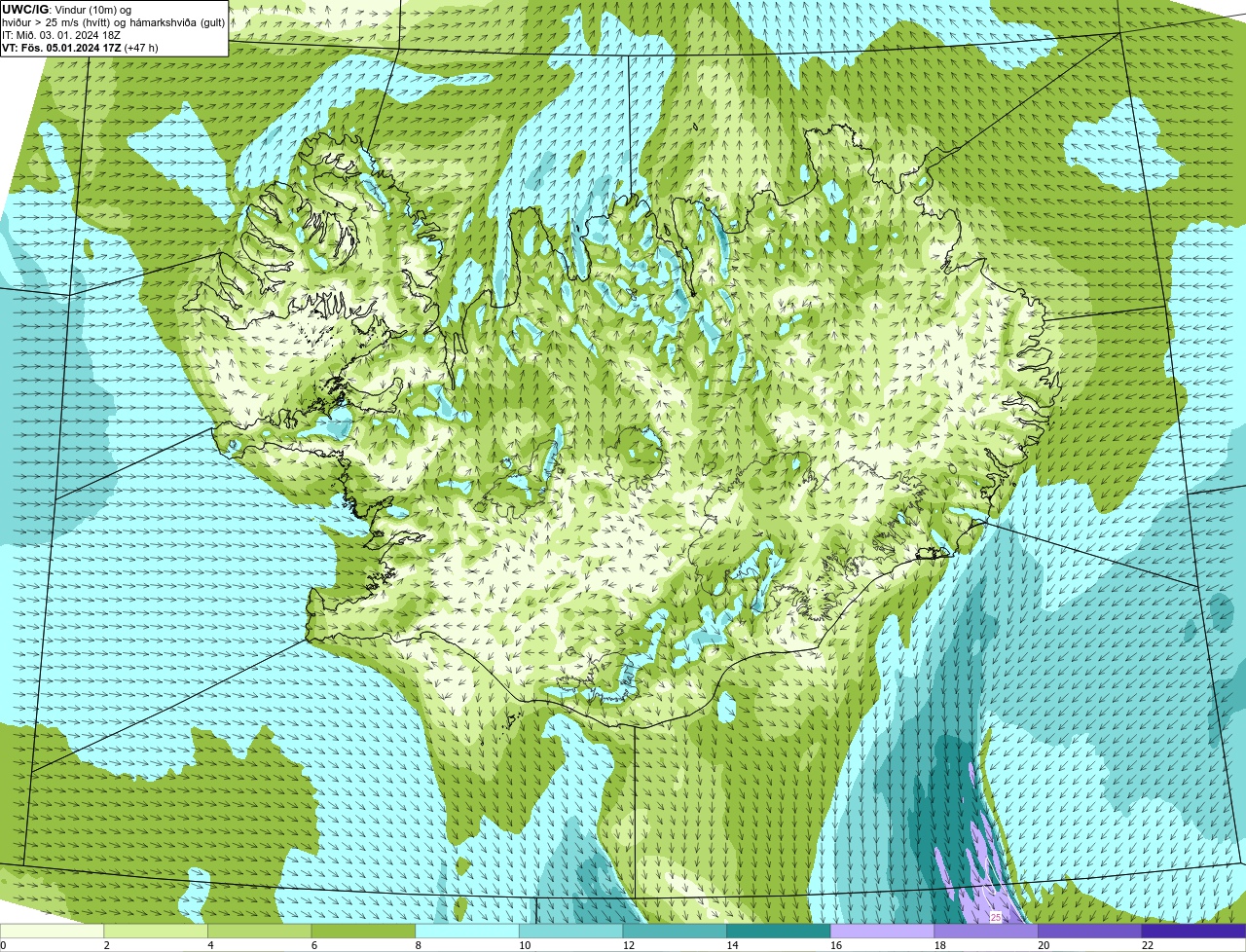Screen dimensions: 1246x952
Task: Click the 20–22 m/s violet legend swatch
Action: point(1090,931)
